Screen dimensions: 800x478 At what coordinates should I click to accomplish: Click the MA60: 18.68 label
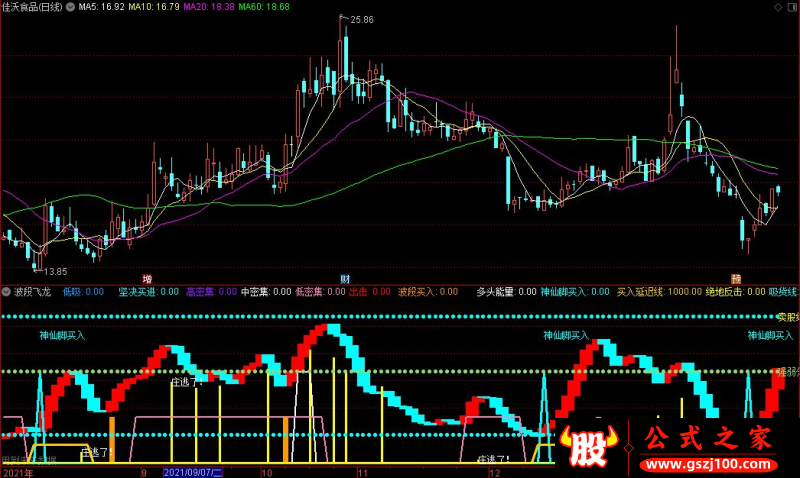pos(264,7)
